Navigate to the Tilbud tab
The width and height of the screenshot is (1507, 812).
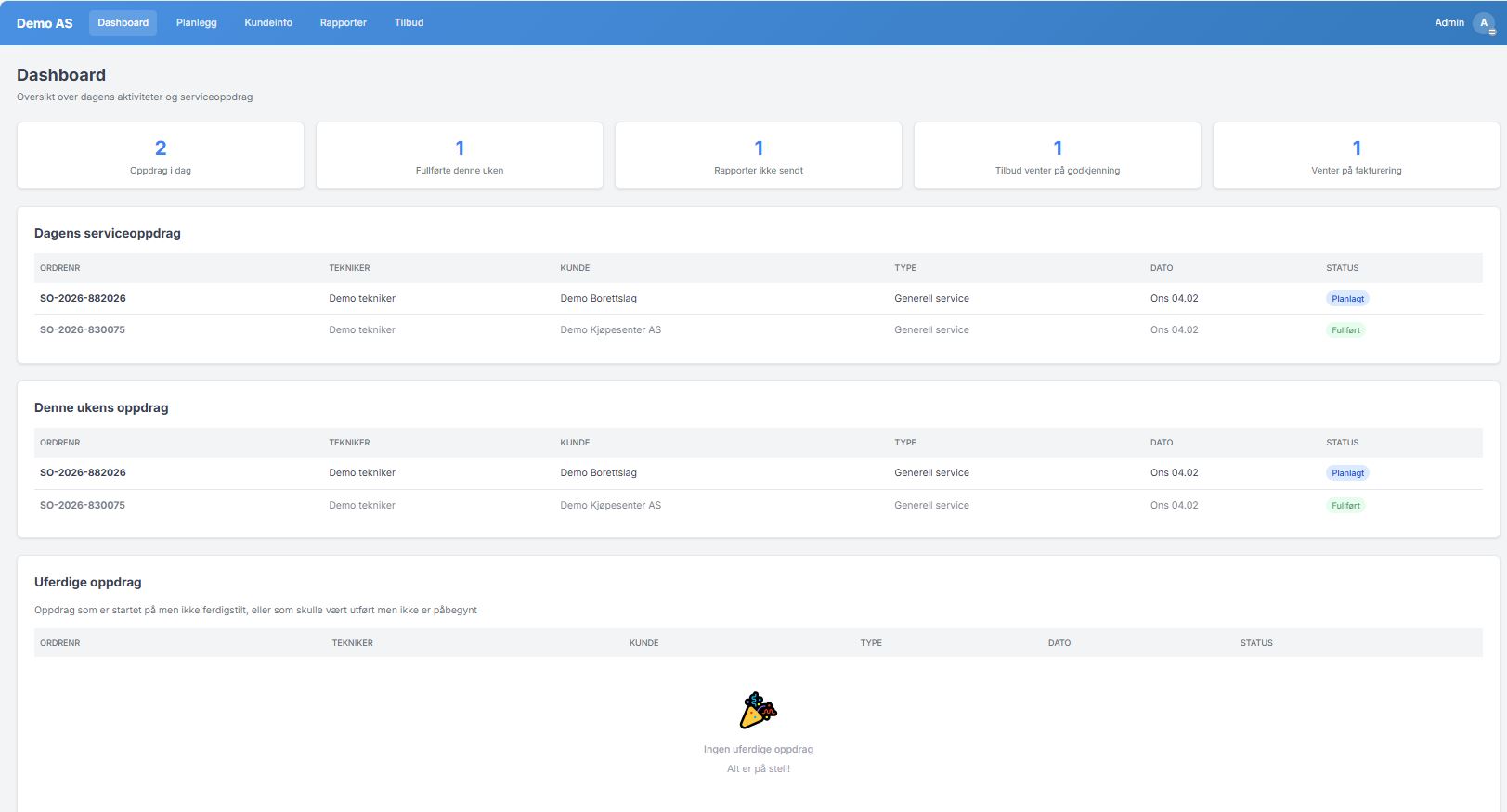(x=409, y=23)
